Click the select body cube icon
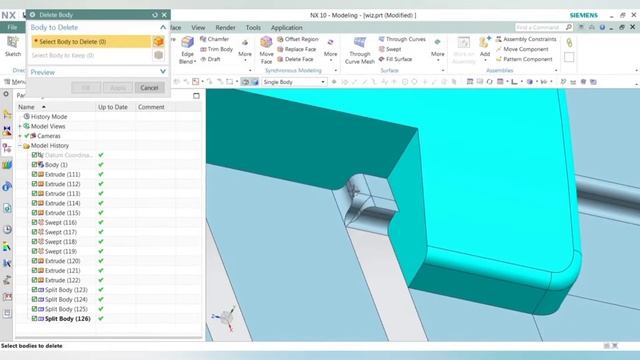640x360 pixels. pos(158,41)
